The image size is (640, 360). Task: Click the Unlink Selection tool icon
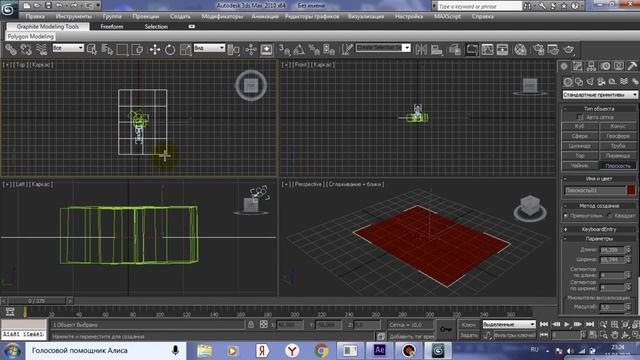tap(26, 50)
